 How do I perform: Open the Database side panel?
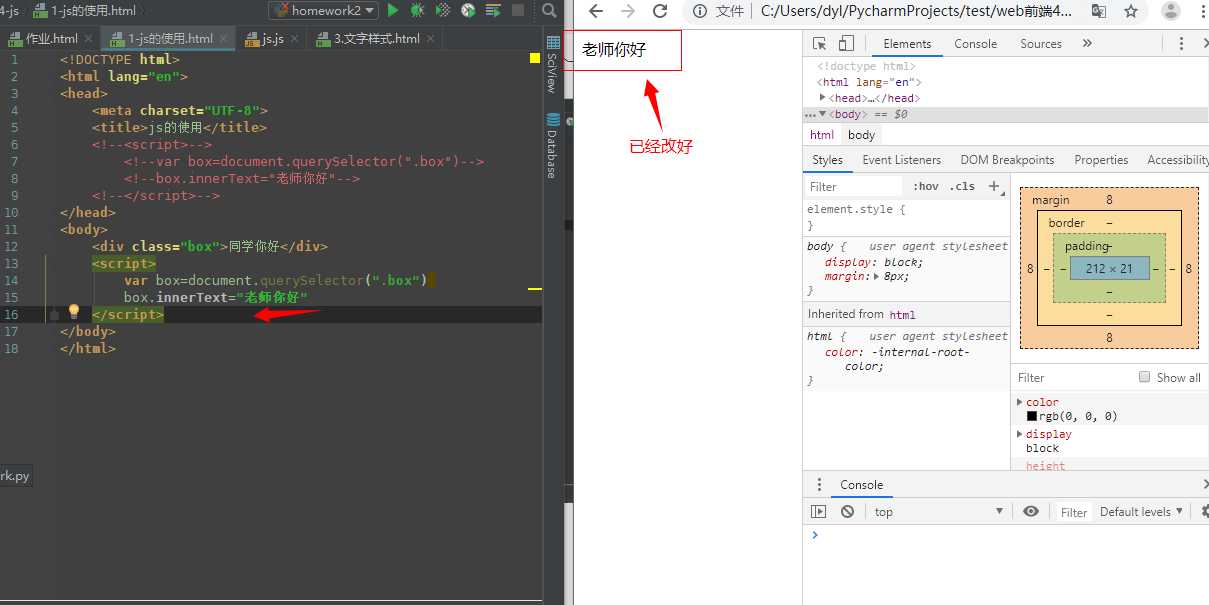pos(552,146)
